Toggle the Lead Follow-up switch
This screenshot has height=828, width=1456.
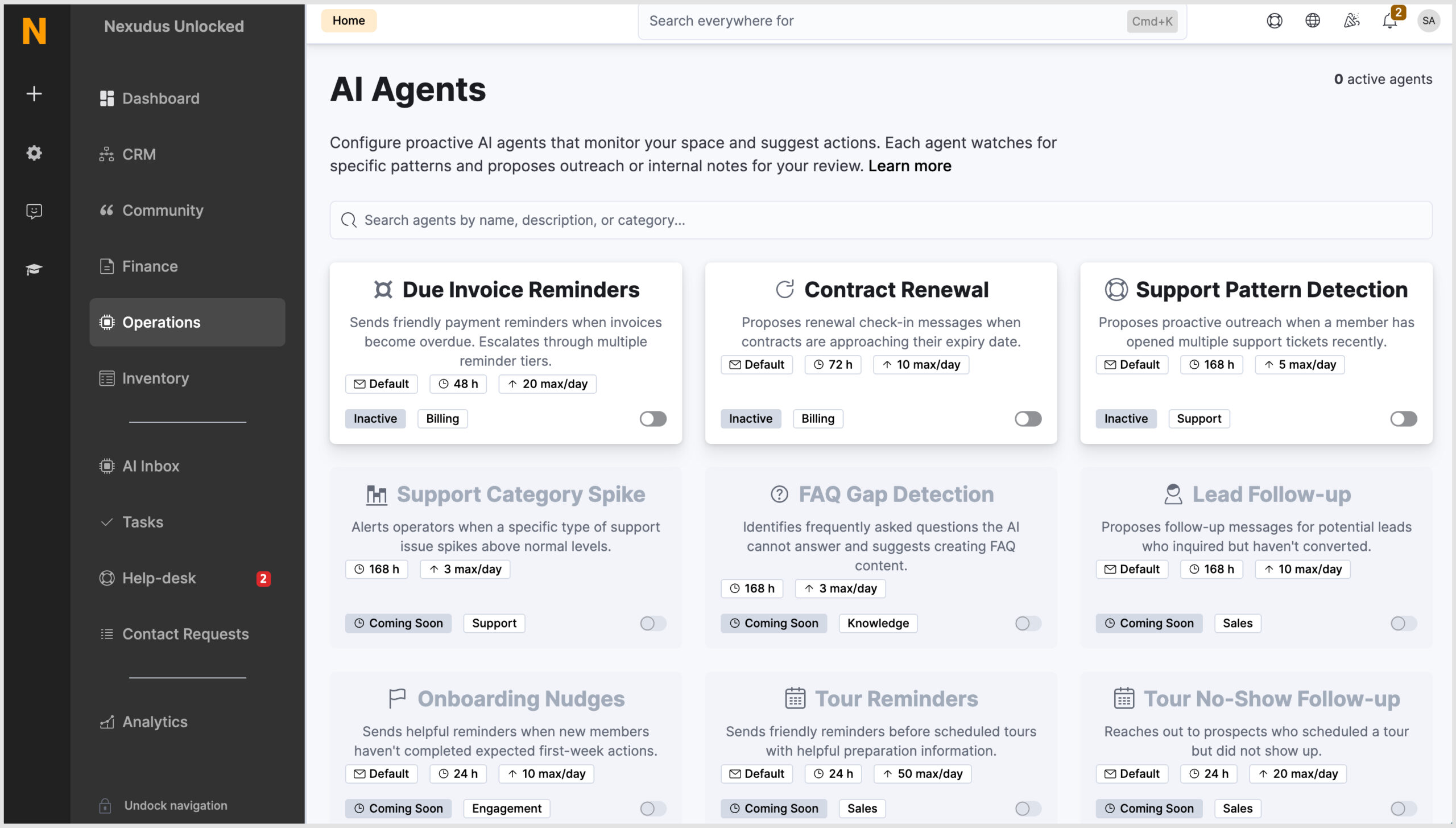(x=1403, y=624)
